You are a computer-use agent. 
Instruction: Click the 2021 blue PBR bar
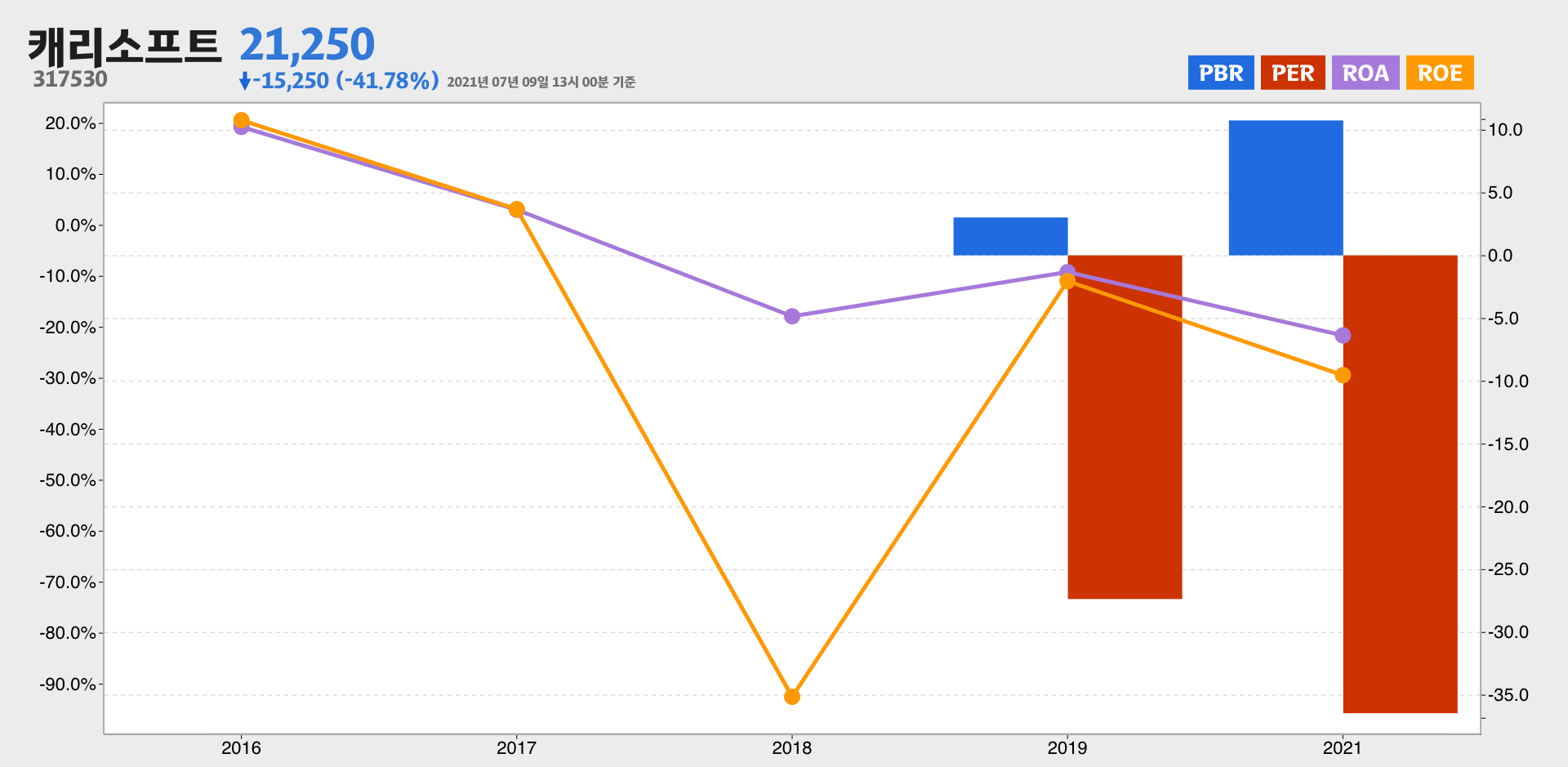click(x=1285, y=188)
